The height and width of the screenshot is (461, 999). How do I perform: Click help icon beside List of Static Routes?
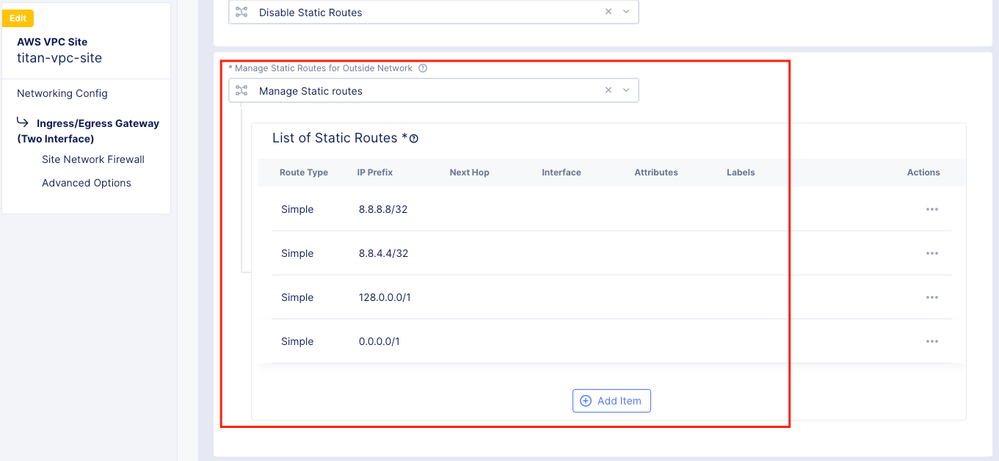point(414,139)
